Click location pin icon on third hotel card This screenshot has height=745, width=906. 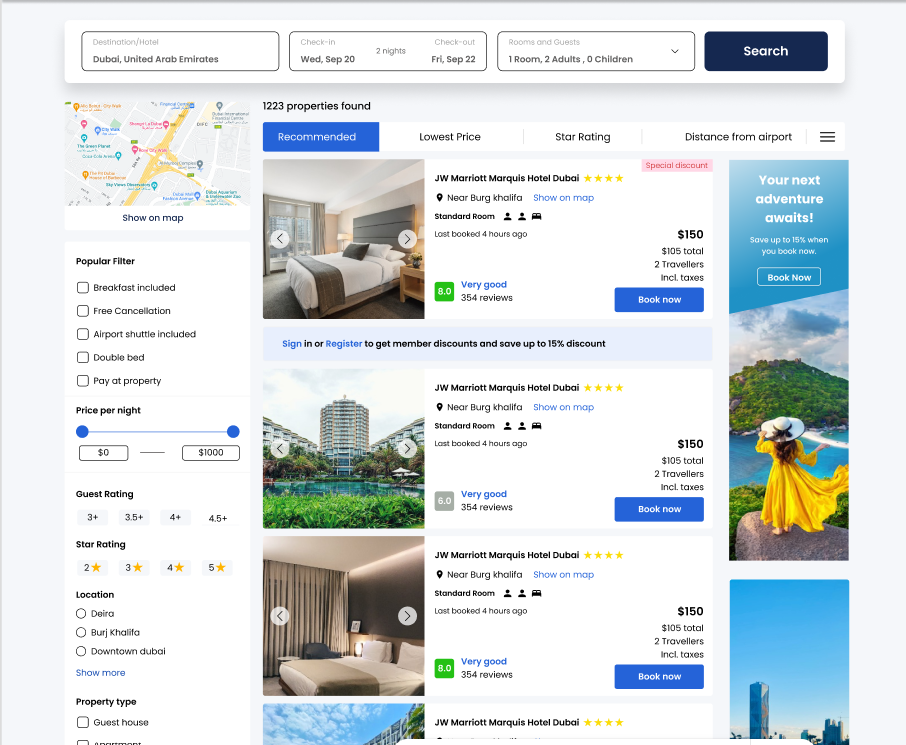(x=439, y=574)
